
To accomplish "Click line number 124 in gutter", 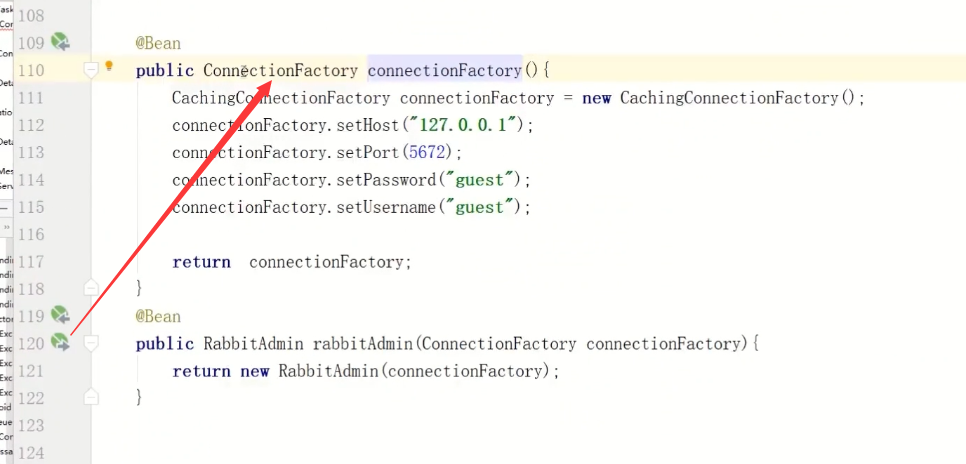I will coord(31,453).
